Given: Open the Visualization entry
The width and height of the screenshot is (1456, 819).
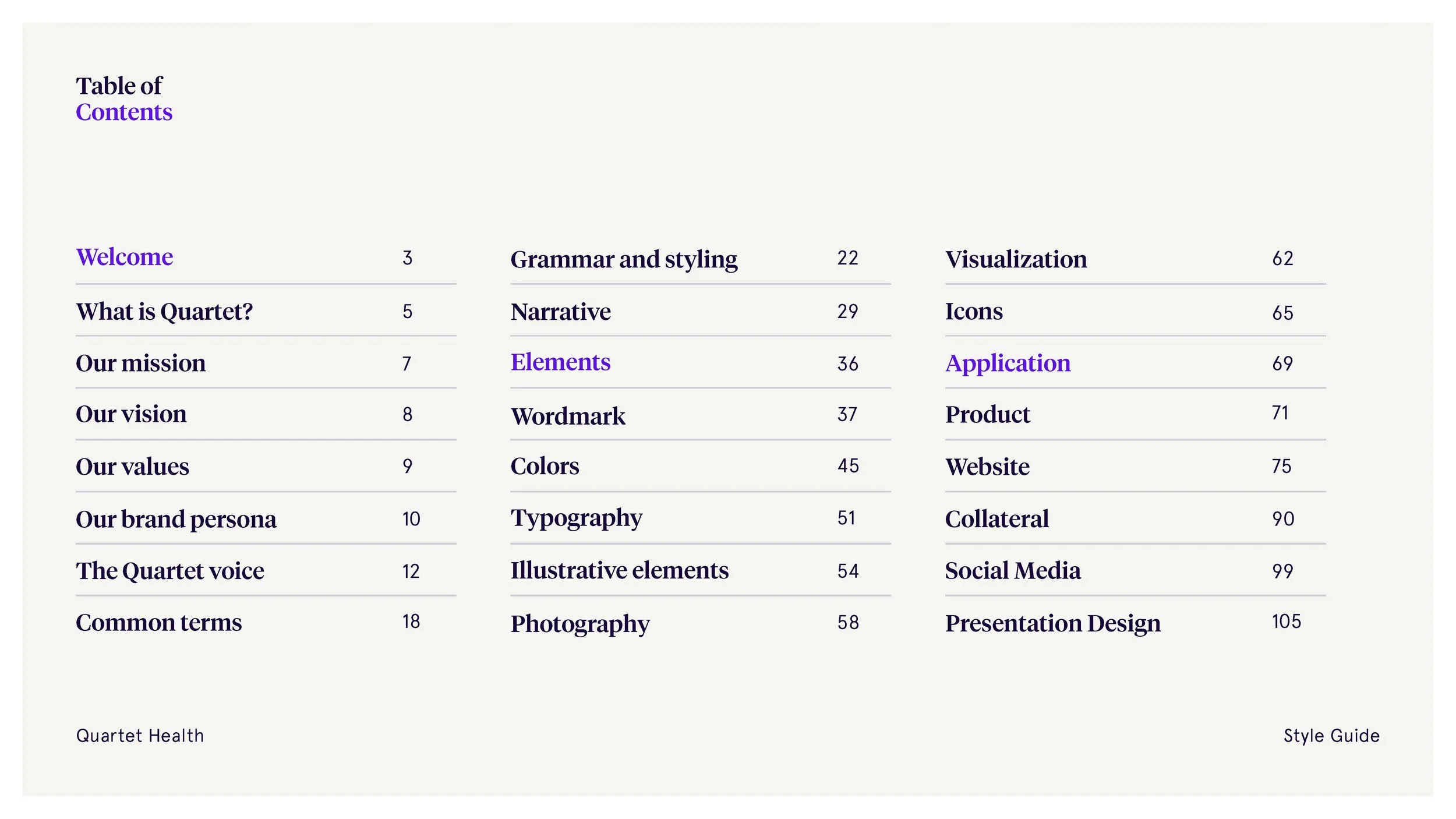Looking at the screenshot, I should tap(1016, 259).
